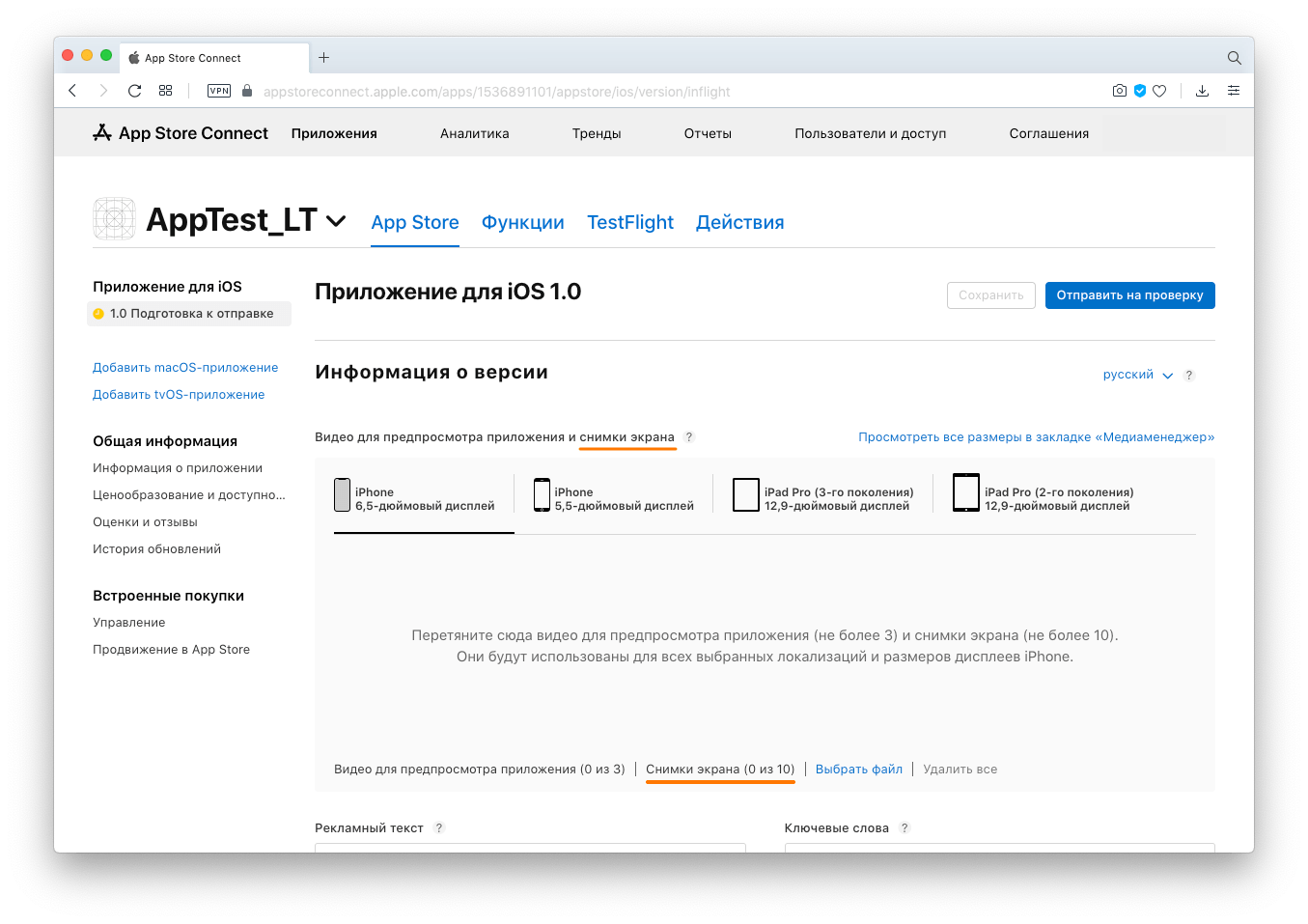Click Снимки экрана (0 из 10)
The image size is (1308, 924).
tap(720, 770)
